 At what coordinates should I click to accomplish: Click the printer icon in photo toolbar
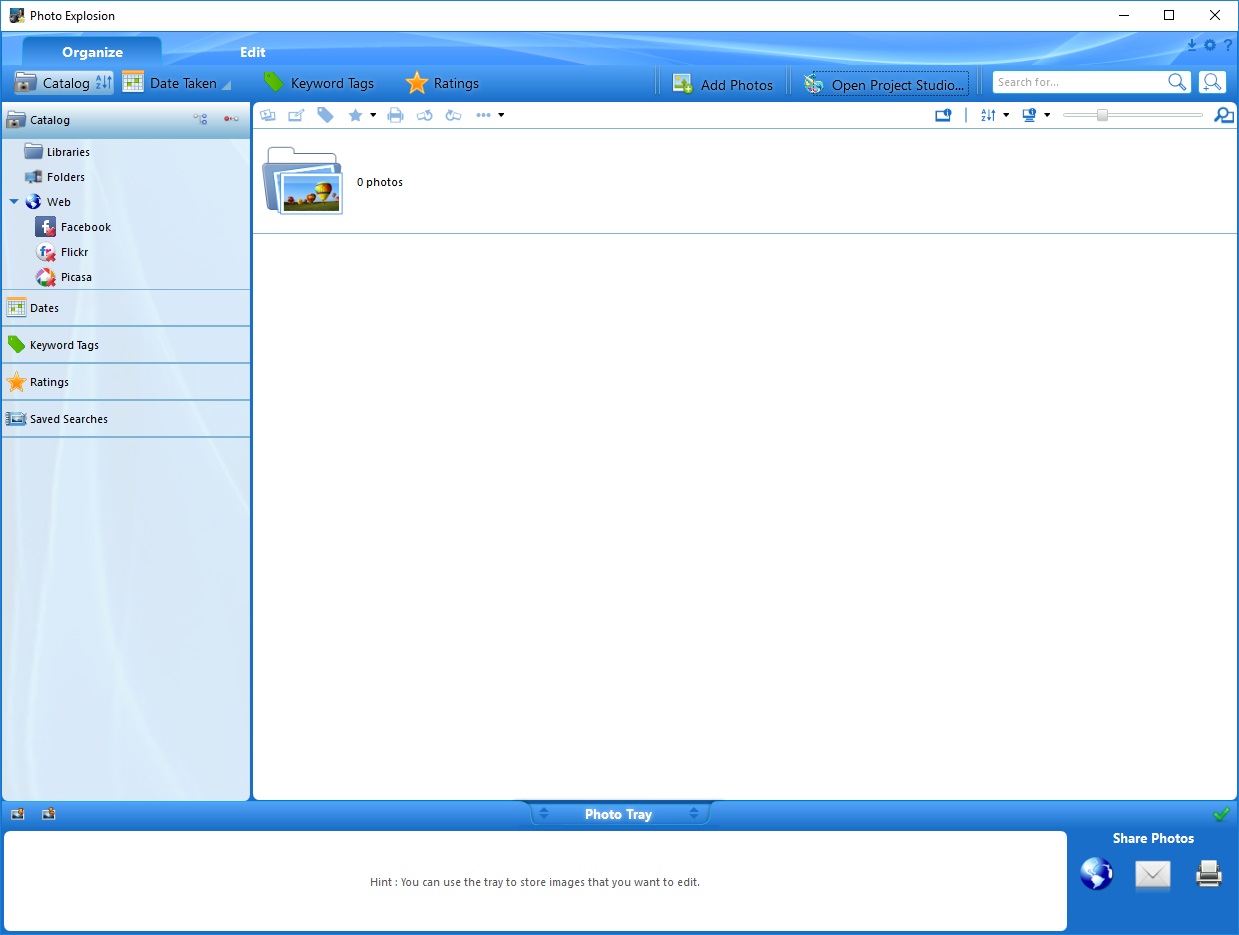(x=395, y=115)
